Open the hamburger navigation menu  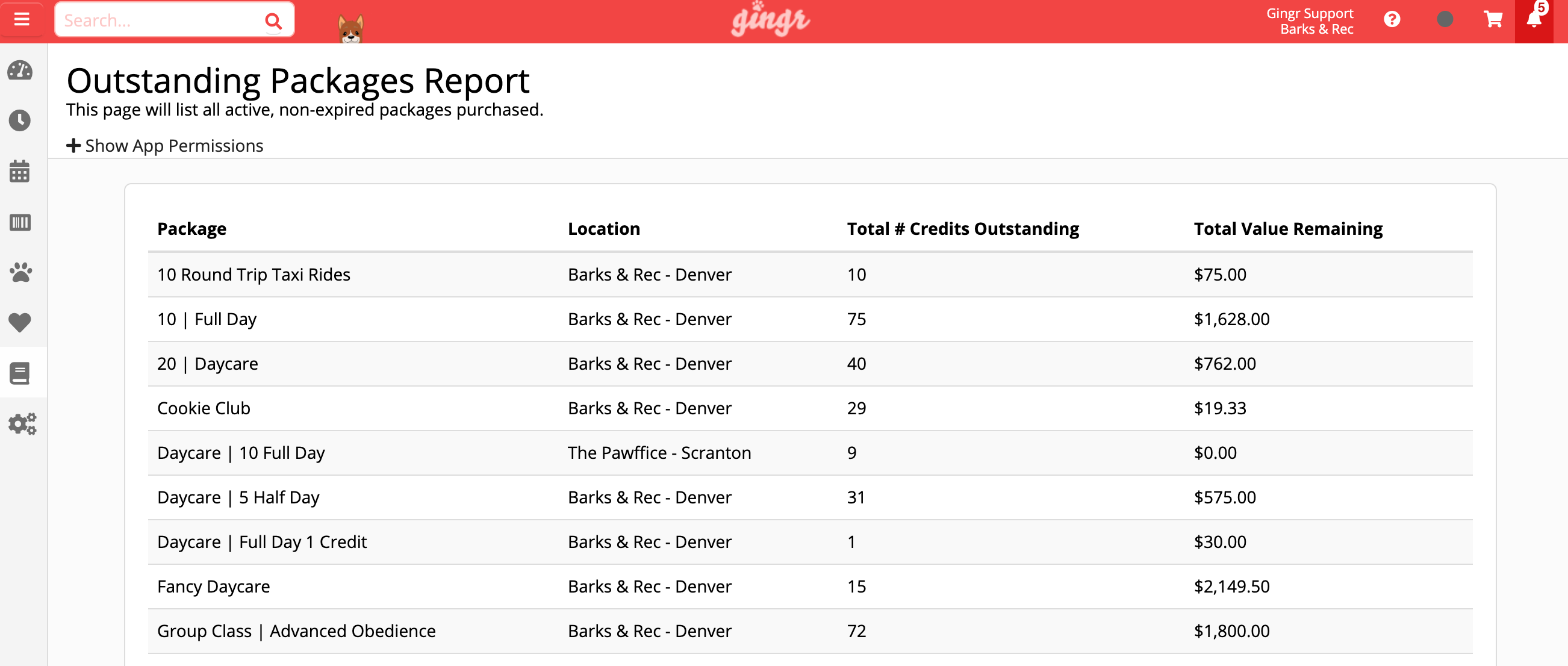22,19
